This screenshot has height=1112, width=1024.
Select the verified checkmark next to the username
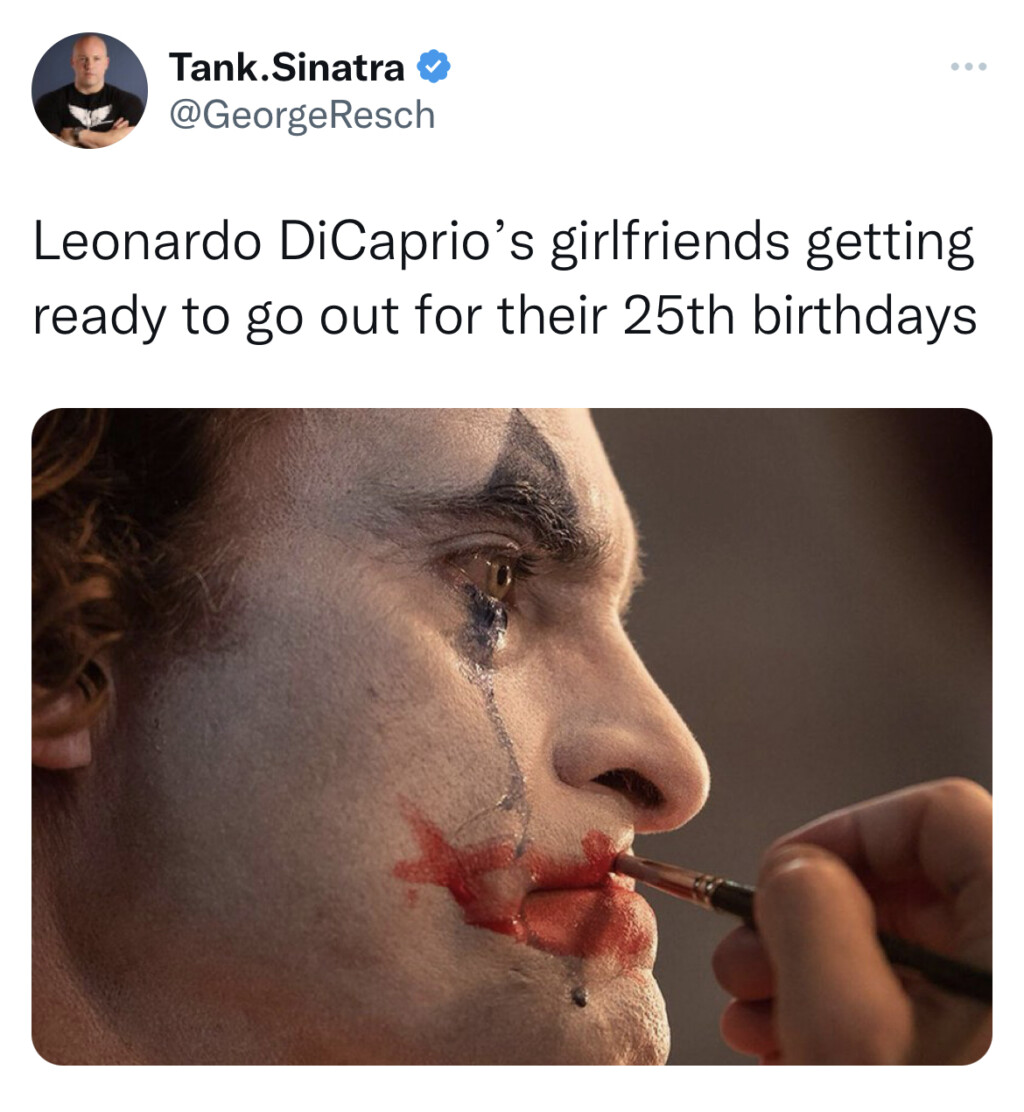click(x=432, y=64)
